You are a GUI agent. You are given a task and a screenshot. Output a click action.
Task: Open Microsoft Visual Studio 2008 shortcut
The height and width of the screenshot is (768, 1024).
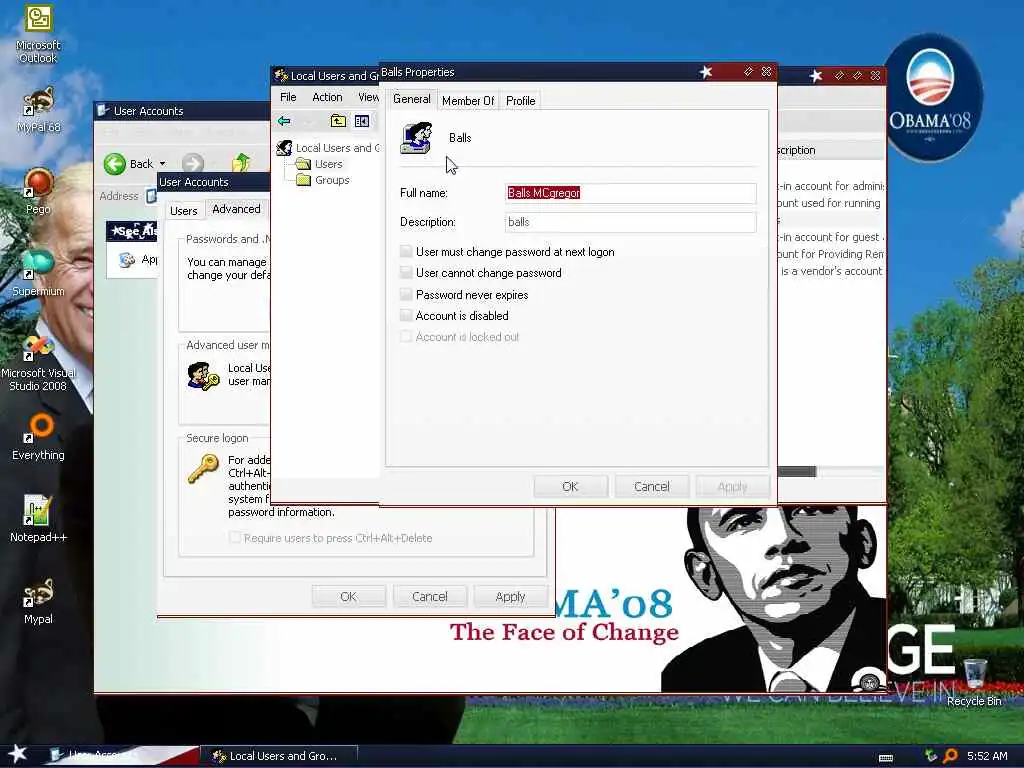38,363
